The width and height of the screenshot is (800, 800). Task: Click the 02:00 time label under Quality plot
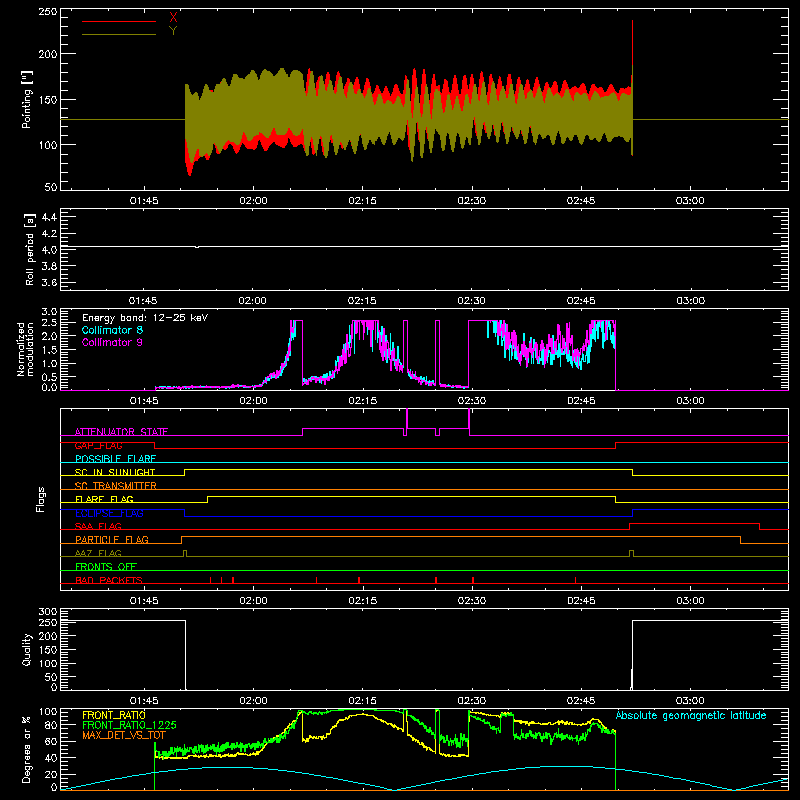[253, 701]
